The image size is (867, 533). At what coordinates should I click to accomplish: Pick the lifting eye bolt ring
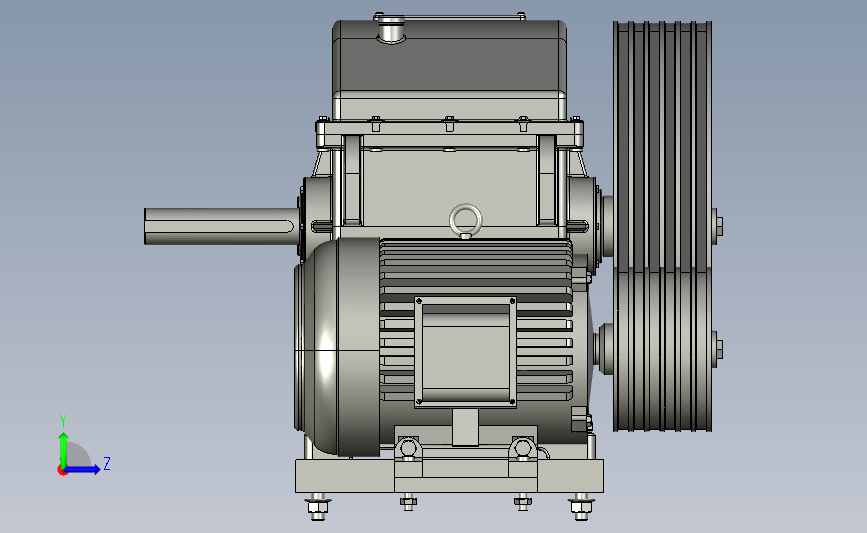point(466,220)
